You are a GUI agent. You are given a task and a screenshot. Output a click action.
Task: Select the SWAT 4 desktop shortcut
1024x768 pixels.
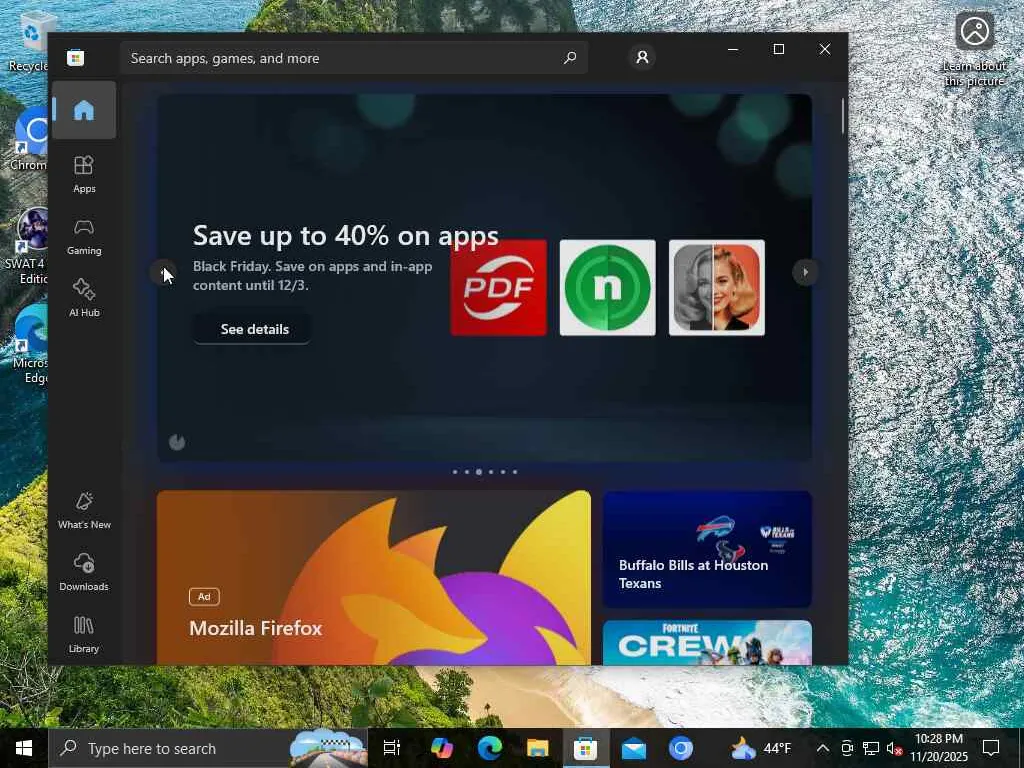tap(26, 246)
